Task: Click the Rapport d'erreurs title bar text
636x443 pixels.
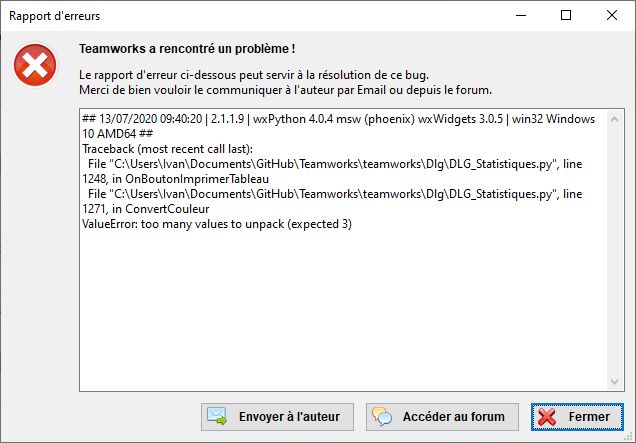Action: pos(54,16)
